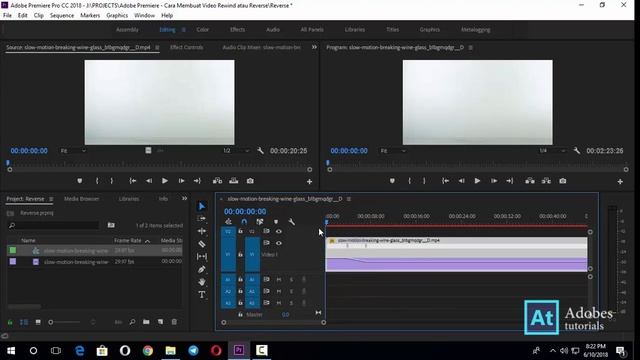This screenshot has height=360, width=640.
Task: Toggle V2 track output eye
Action: click(x=279, y=231)
